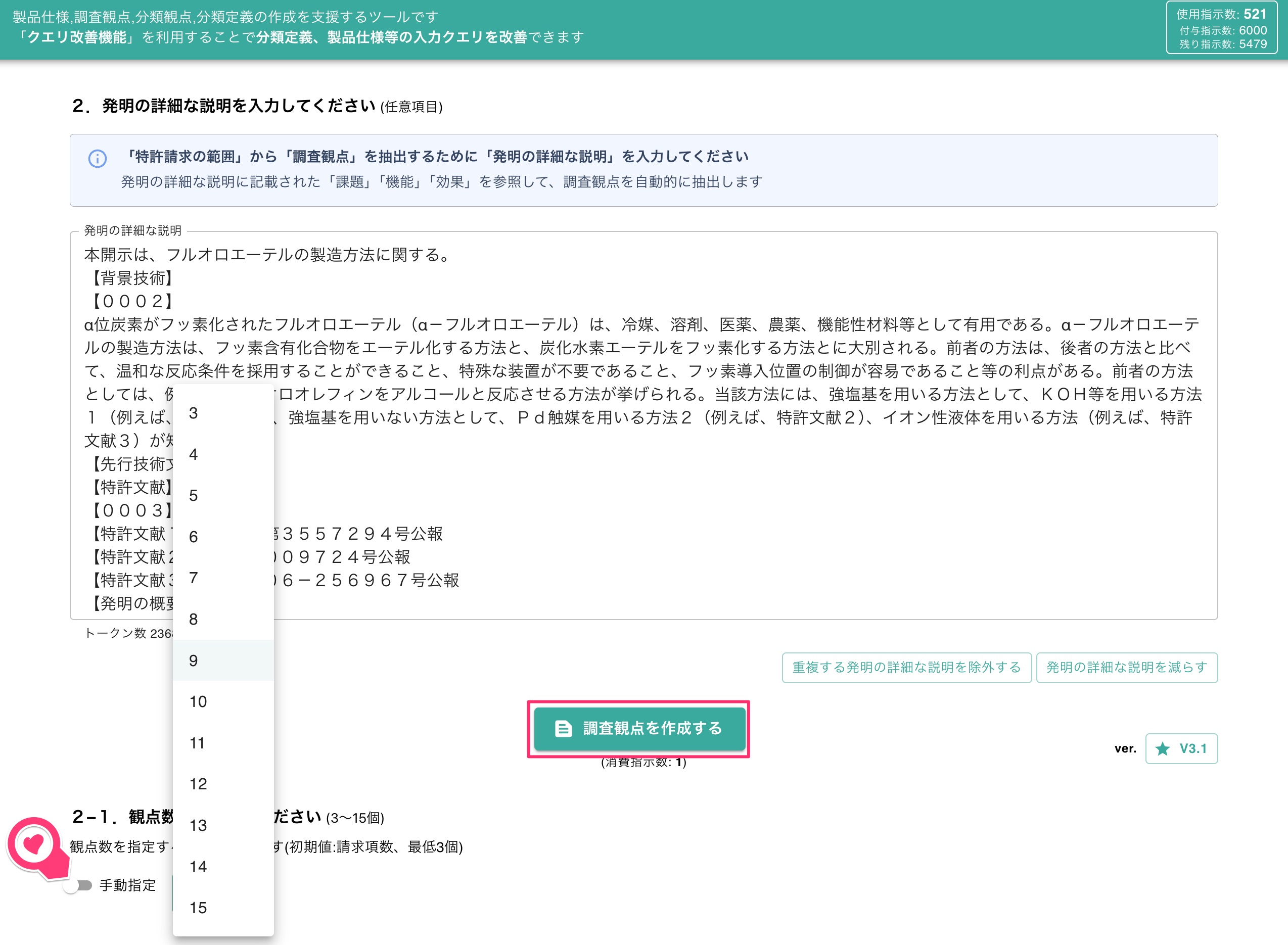
Task: Select option 6 in the dropdown list
Action: coord(223,537)
